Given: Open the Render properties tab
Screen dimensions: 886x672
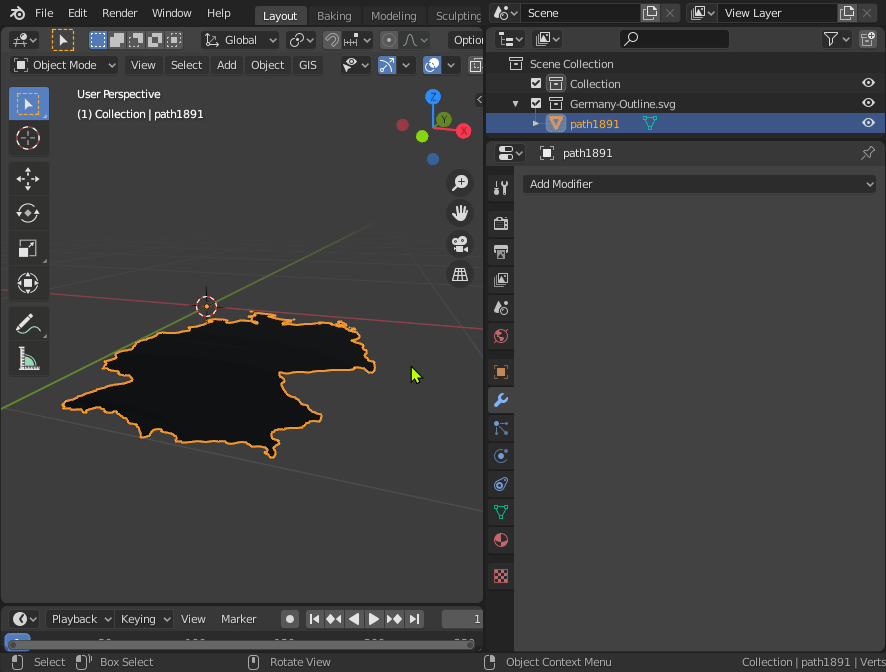Looking at the screenshot, I should [500, 224].
